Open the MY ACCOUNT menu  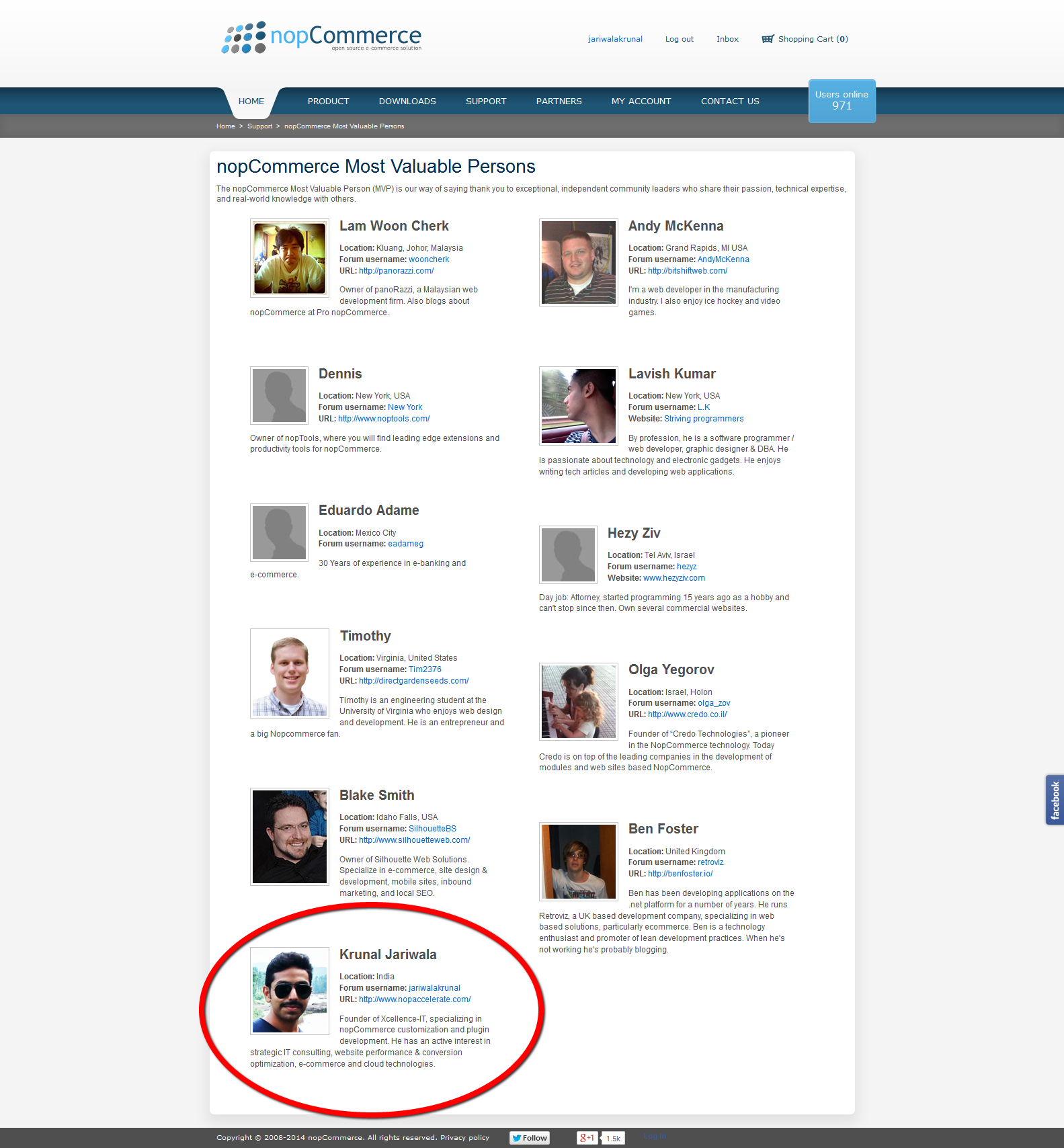(x=641, y=101)
